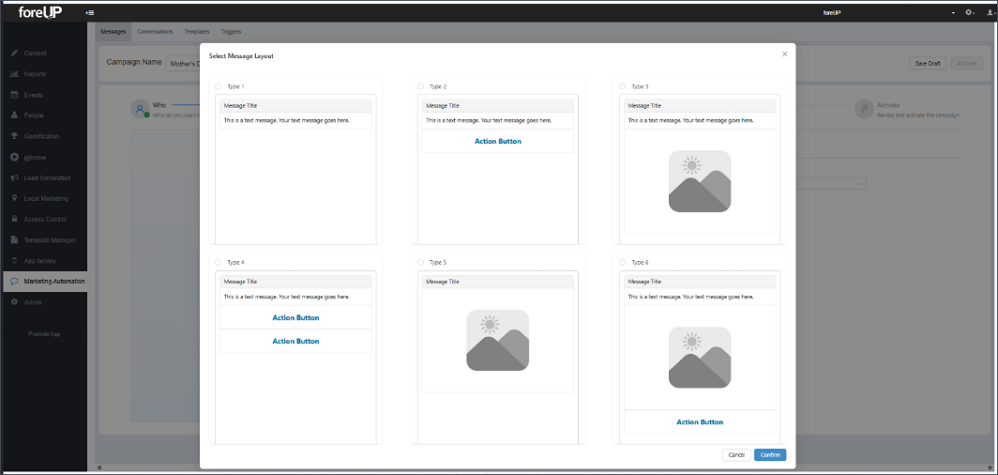The height and width of the screenshot is (475, 998).
Task: Click the foreUP logo
Action: [40, 12]
